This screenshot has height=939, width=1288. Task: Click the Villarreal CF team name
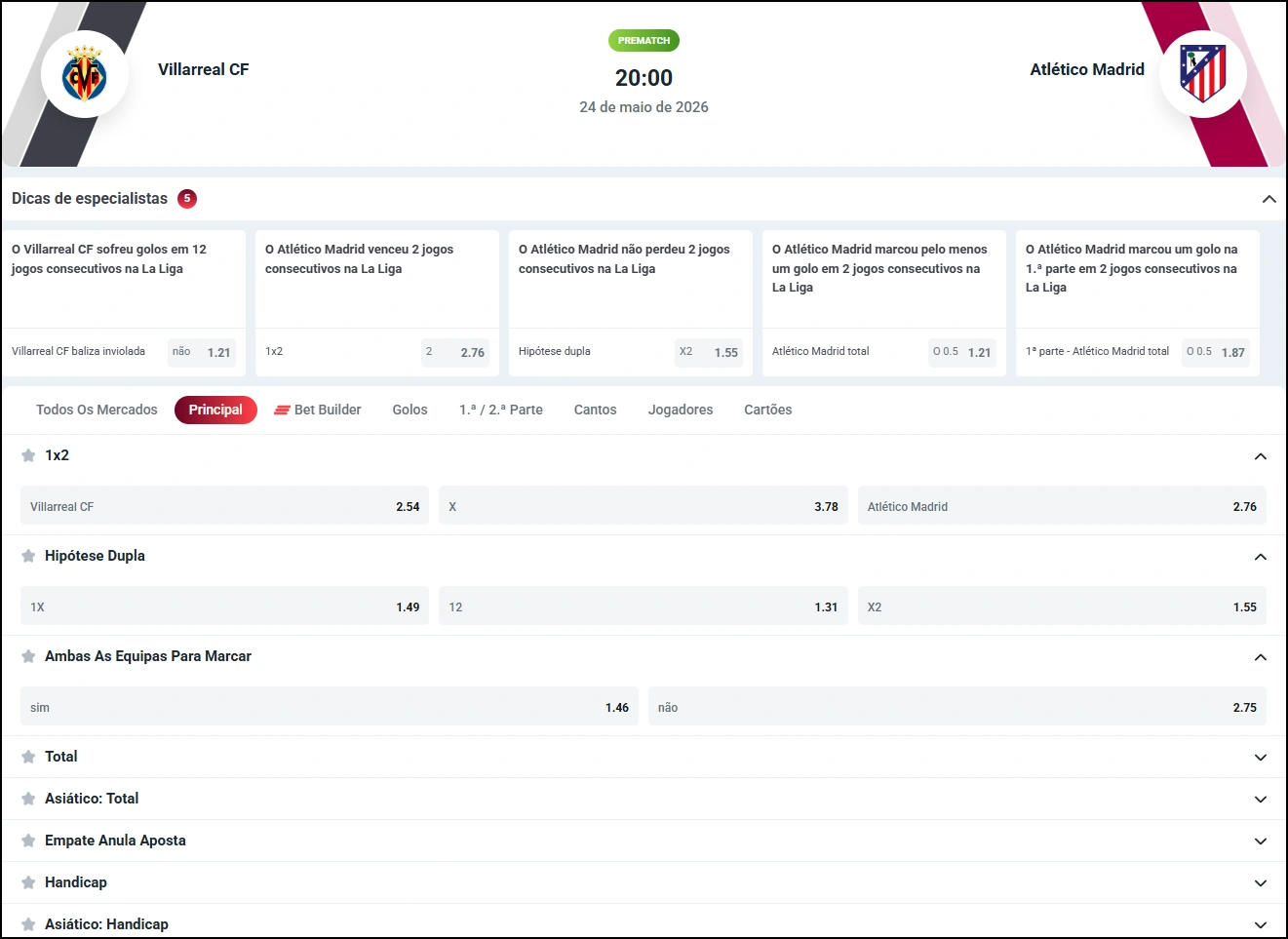coord(203,69)
